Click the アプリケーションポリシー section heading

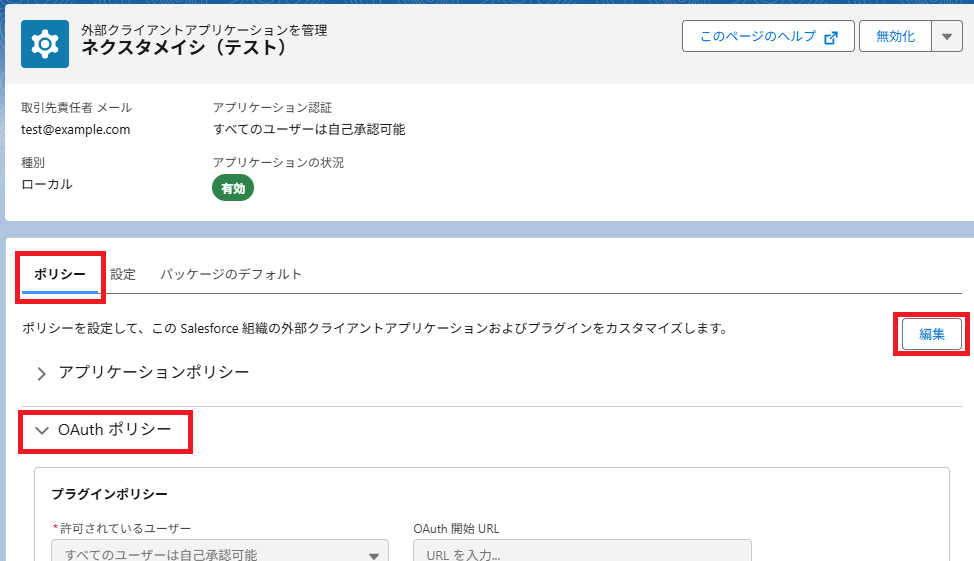[153, 372]
